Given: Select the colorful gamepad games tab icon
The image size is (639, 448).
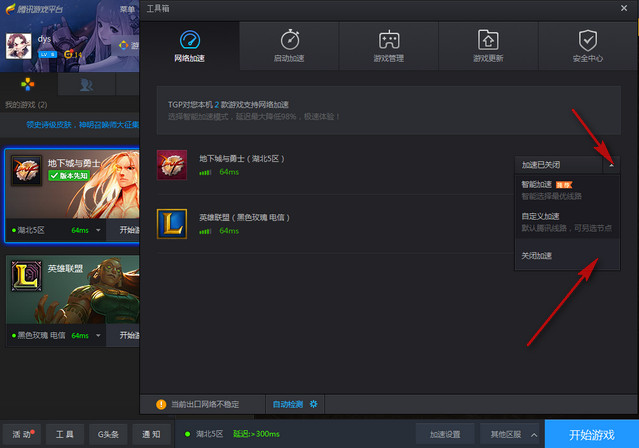Looking at the screenshot, I should (28, 85).
